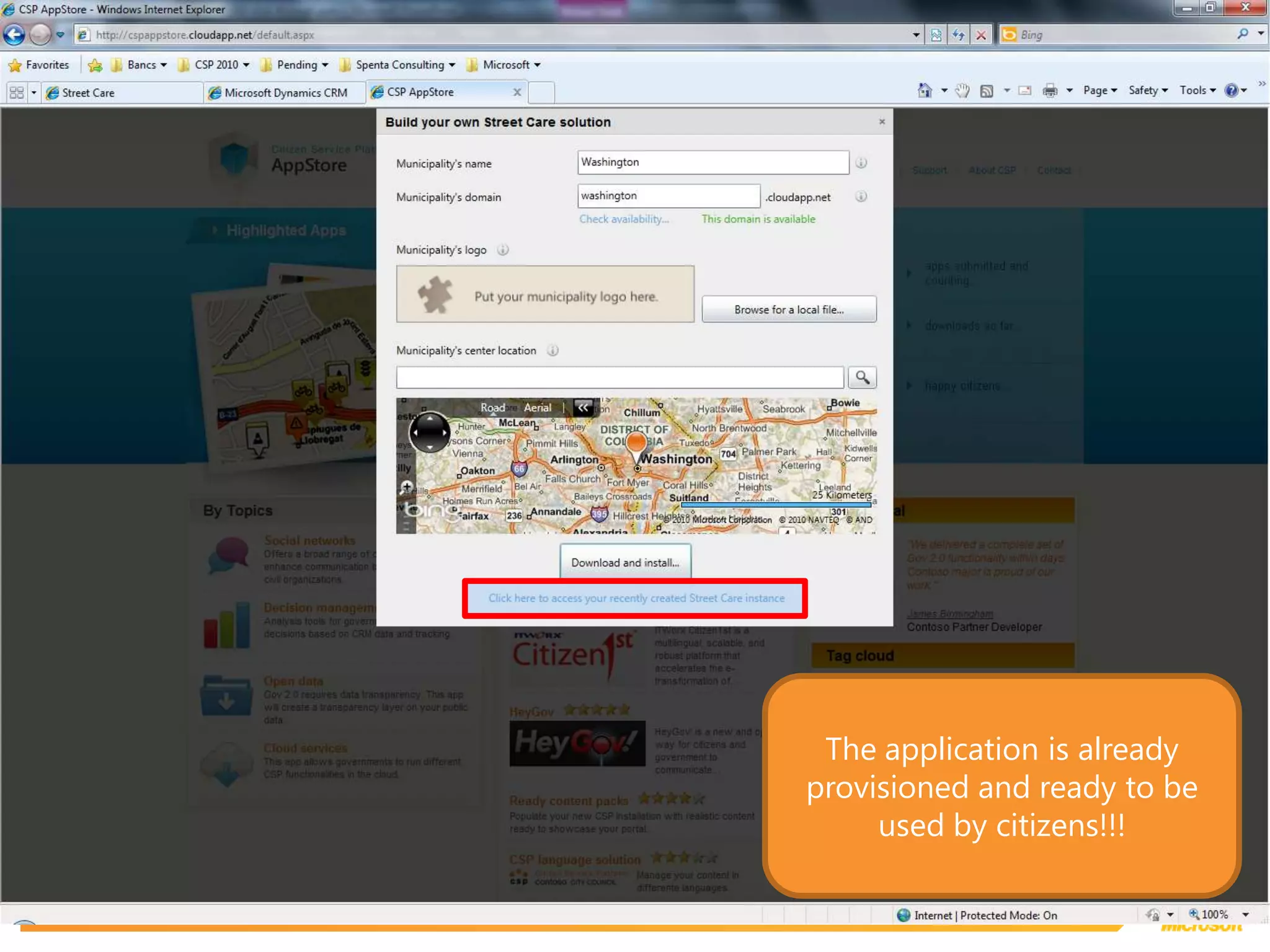Click info icon beside Municipality's name field

pyautogui.click(x=861, y=163)
